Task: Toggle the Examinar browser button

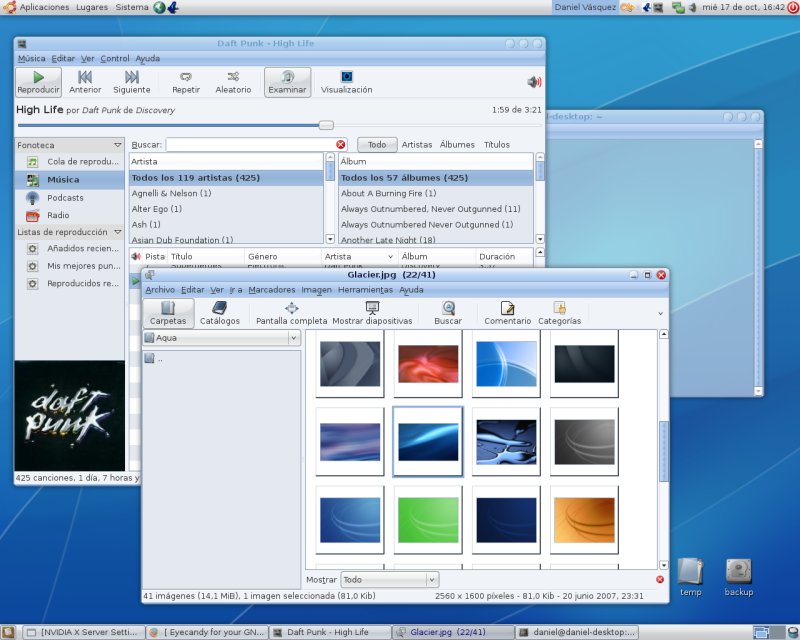Action: click(x=287, y=82)
